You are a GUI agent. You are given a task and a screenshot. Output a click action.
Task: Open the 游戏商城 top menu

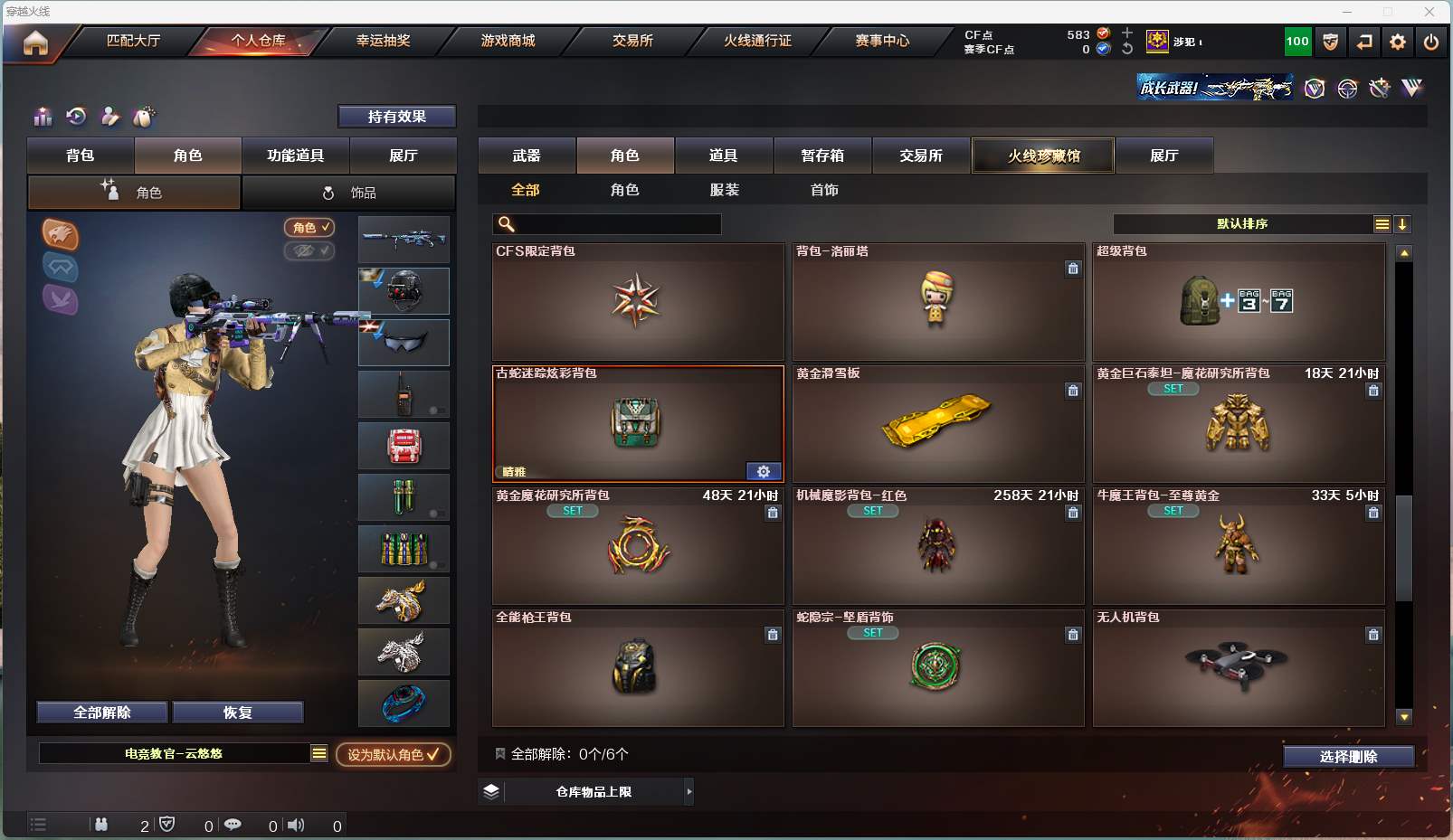pyautogui.click(x=508, y=41)
